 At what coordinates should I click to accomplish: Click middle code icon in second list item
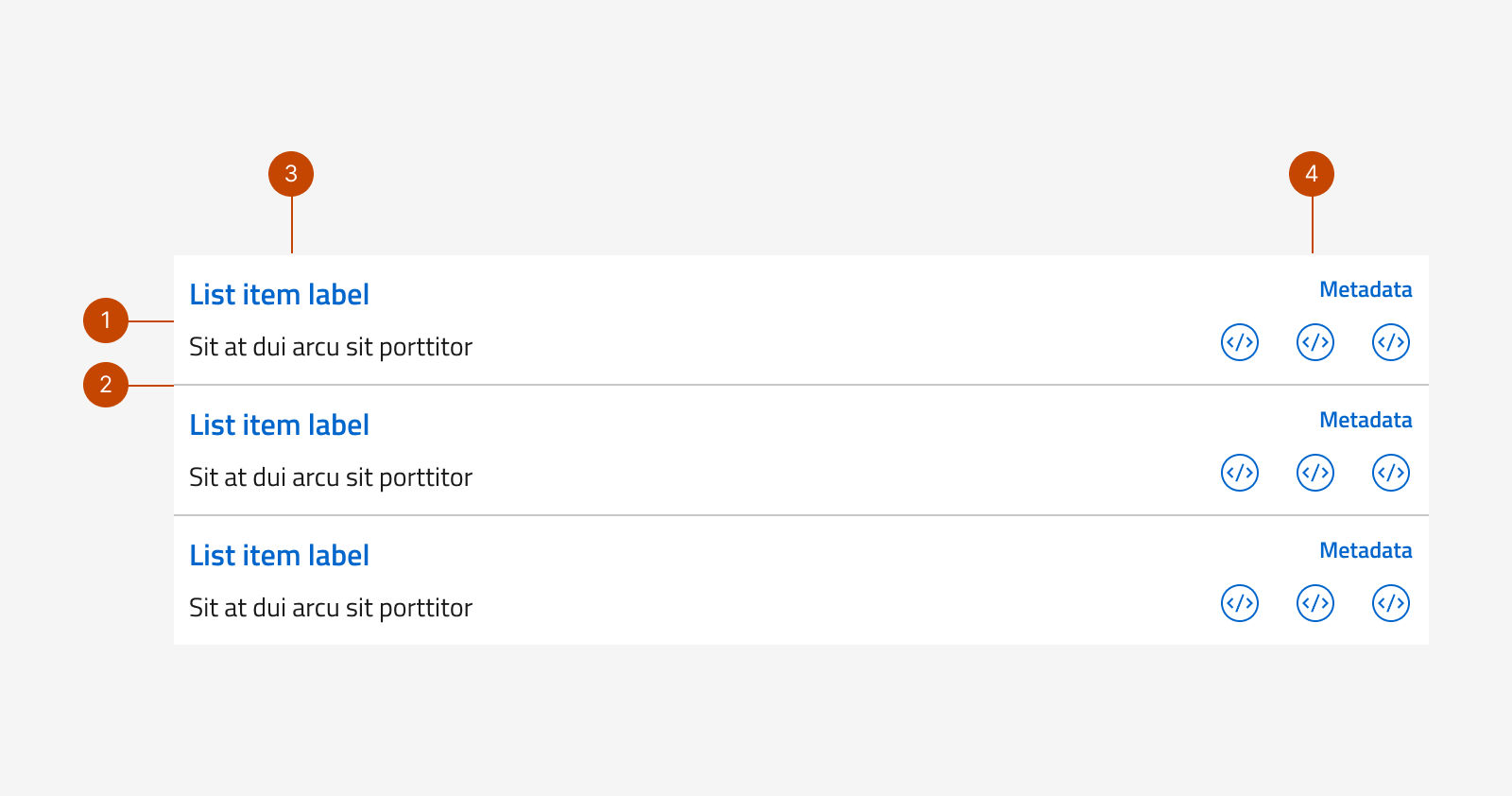pos(1315,473)
